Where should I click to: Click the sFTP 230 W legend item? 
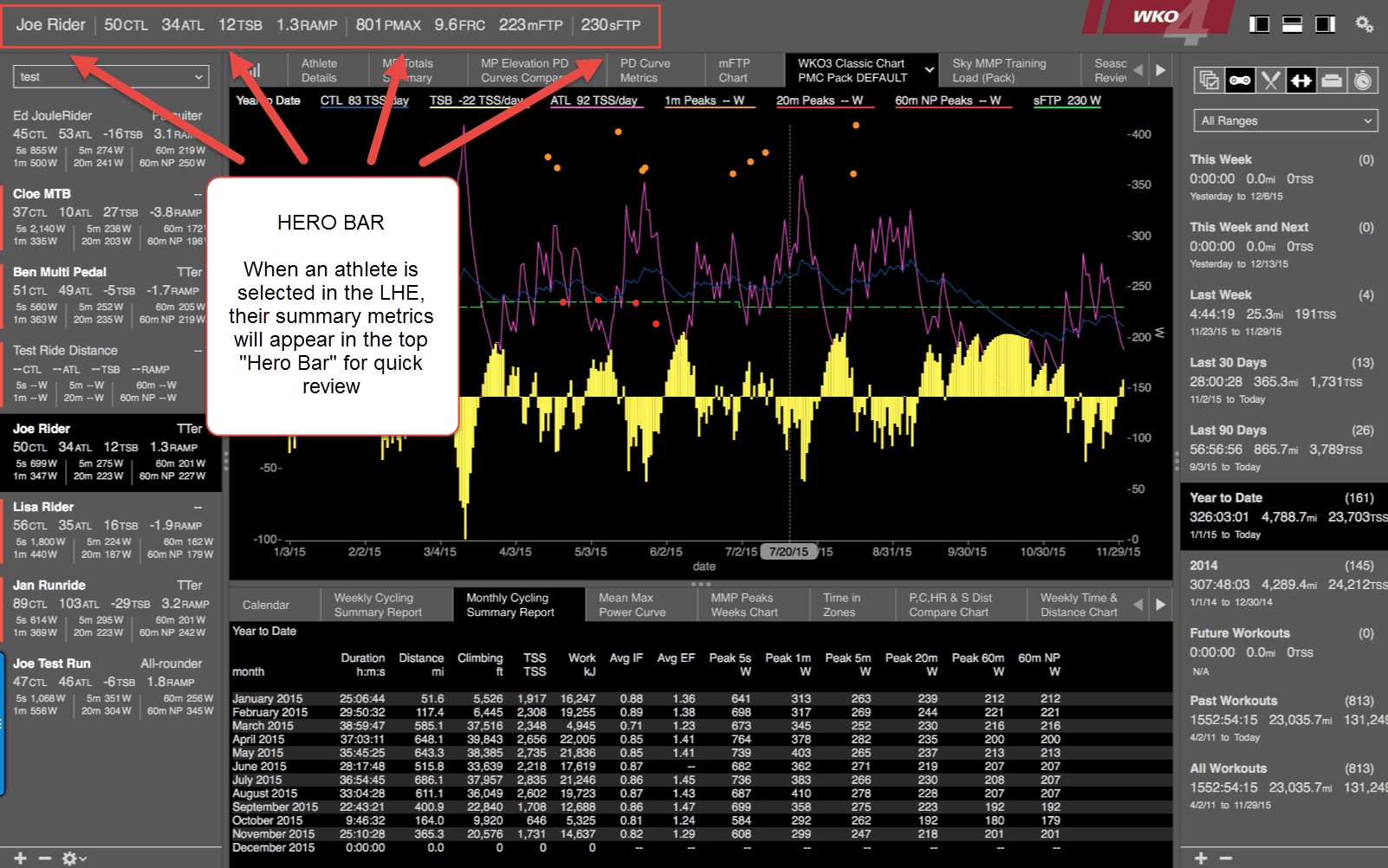(1067, 100)
